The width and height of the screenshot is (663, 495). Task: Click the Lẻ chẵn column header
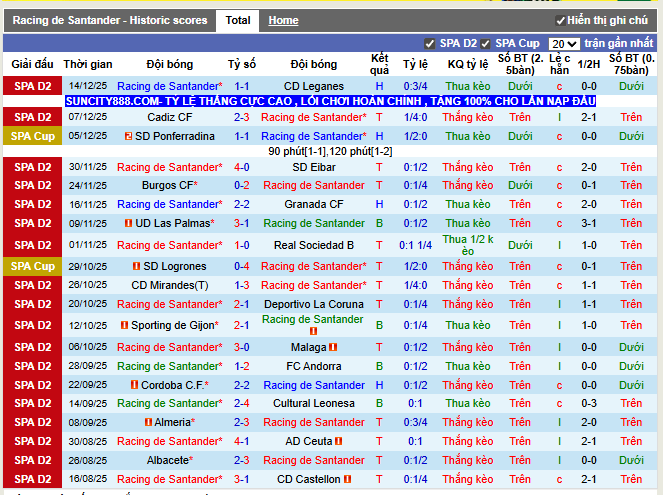[559, 64]
